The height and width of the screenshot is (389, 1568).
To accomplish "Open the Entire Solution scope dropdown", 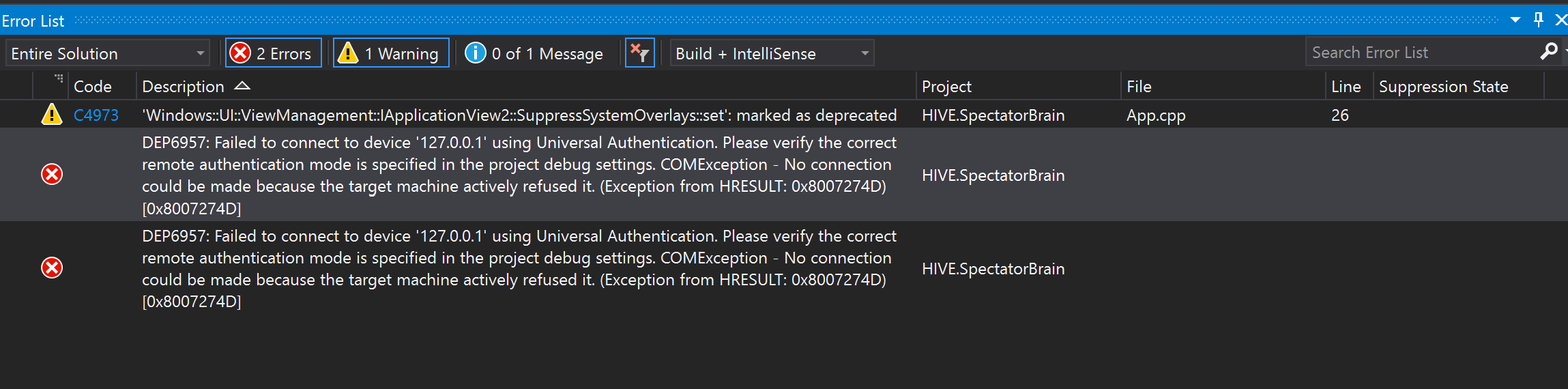I will point(107,53).
